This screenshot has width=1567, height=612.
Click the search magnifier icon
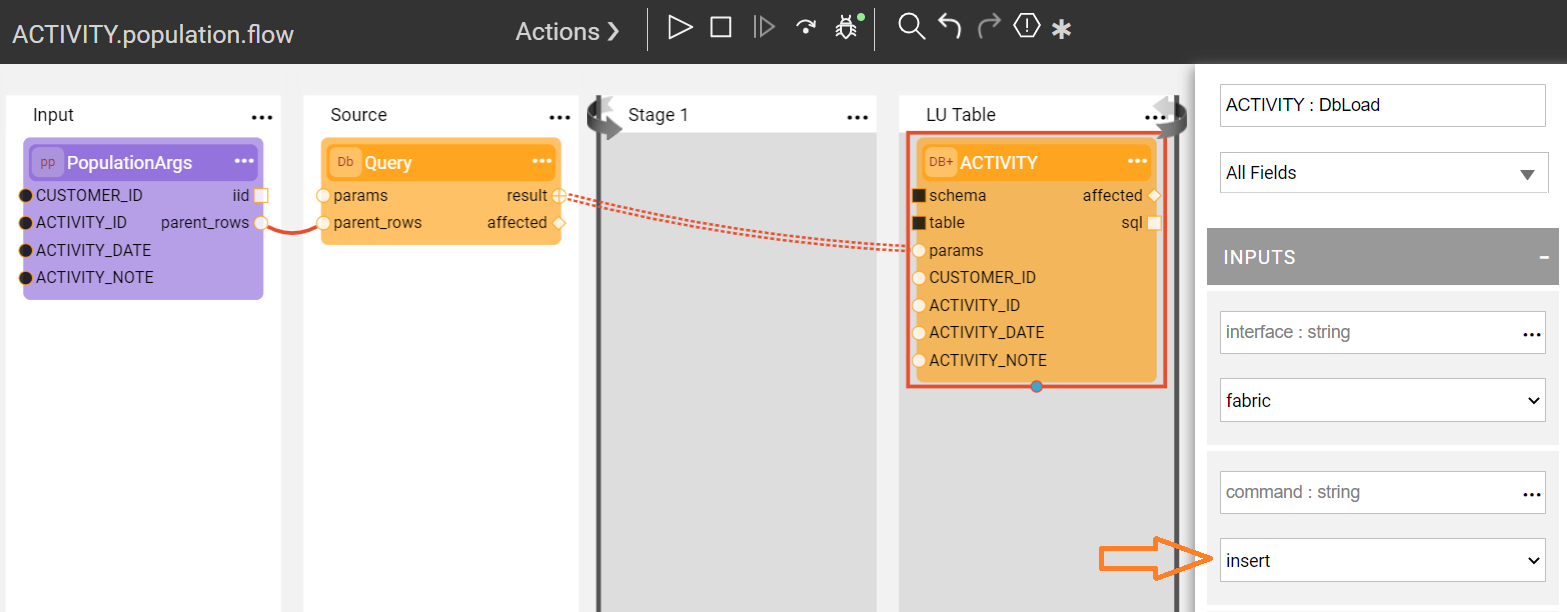pyautogui.click(x=910, y=27)
